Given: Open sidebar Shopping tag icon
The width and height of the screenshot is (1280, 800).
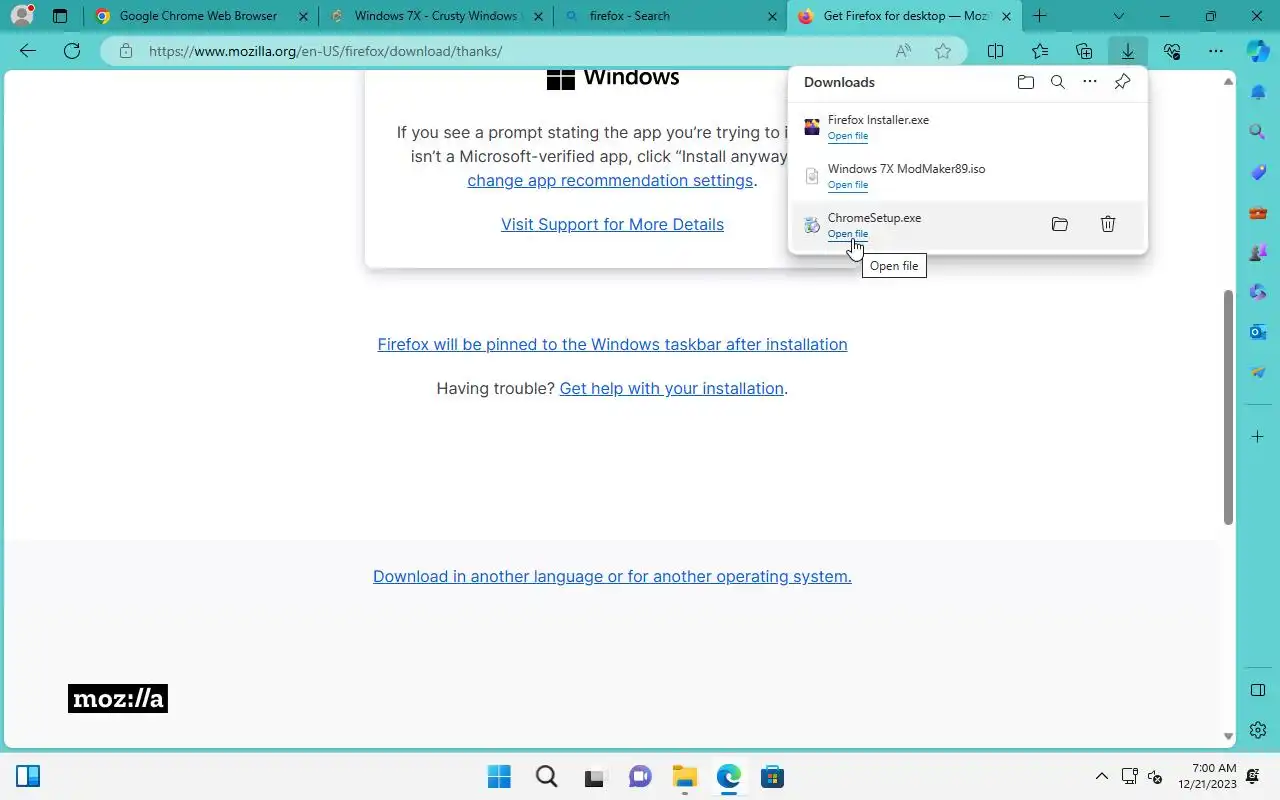Looking at the screenshot, I should pos(1258,172).
